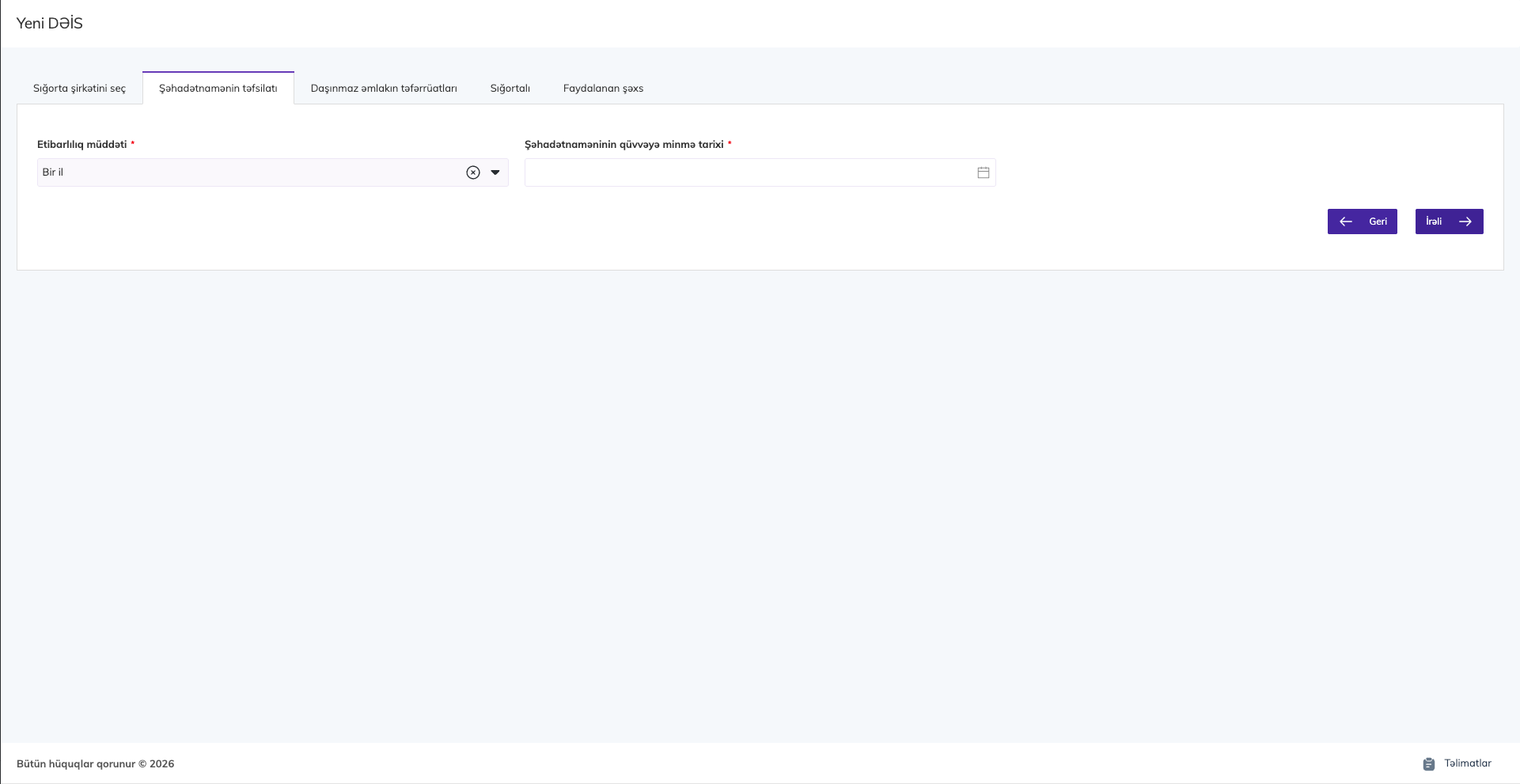Open the Təlimatlar link
The image size is (1520, 784).
[1467, 763]
